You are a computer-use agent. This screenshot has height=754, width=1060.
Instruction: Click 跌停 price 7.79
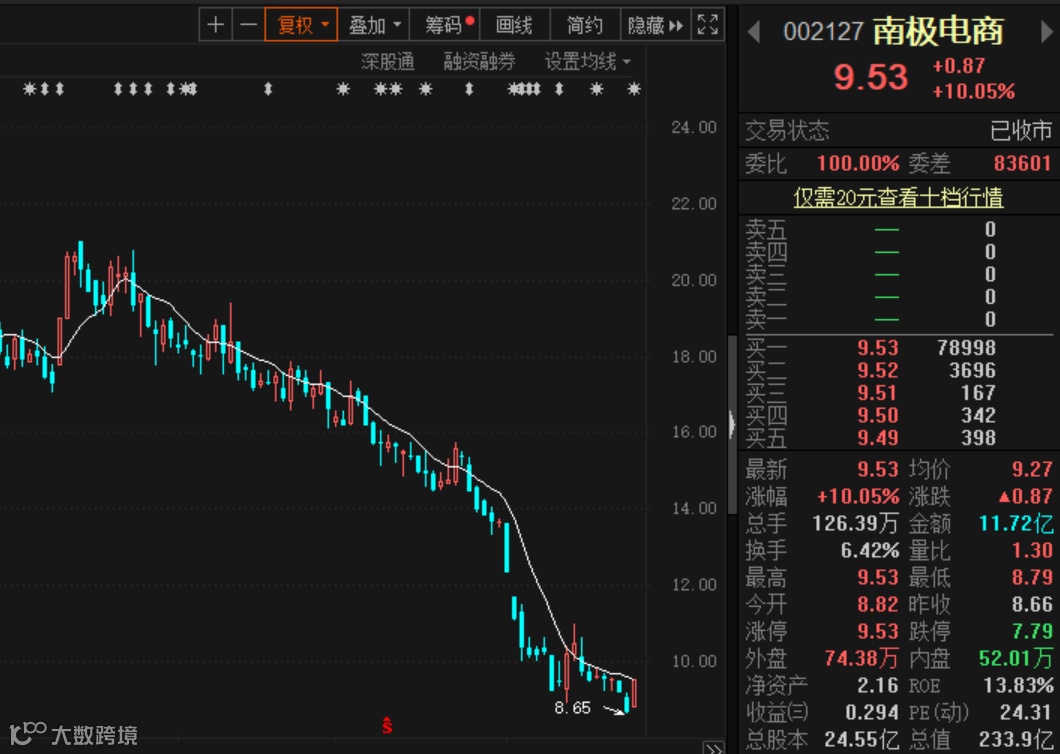point(1032,631)
